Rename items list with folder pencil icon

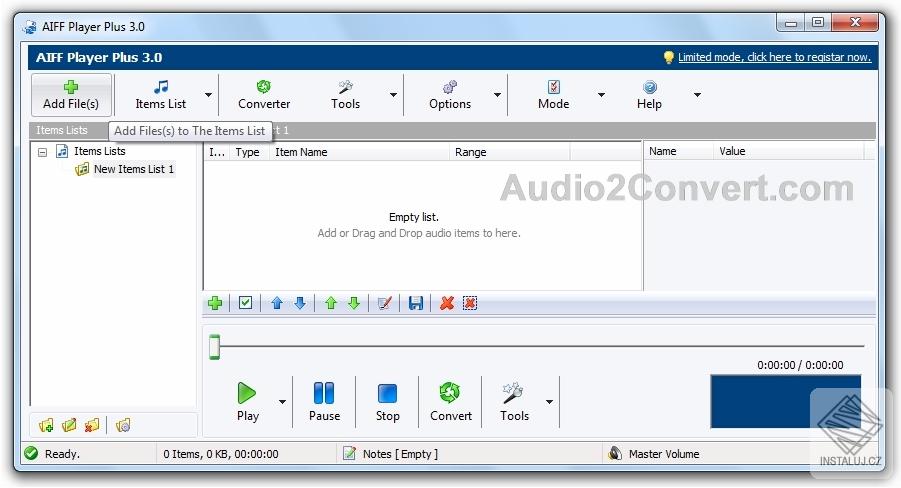point(69,425)
